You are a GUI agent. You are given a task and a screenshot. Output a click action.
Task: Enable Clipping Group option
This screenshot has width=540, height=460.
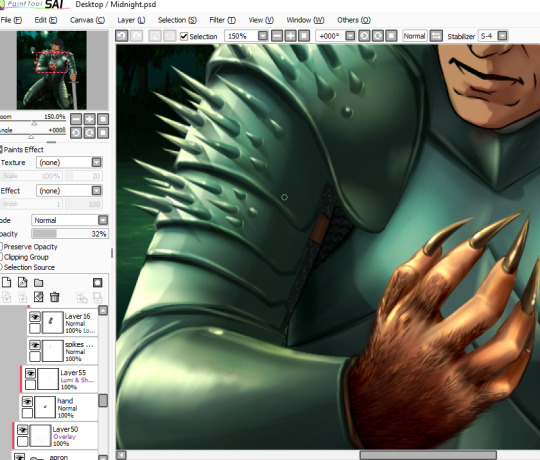tap(1, 257)
